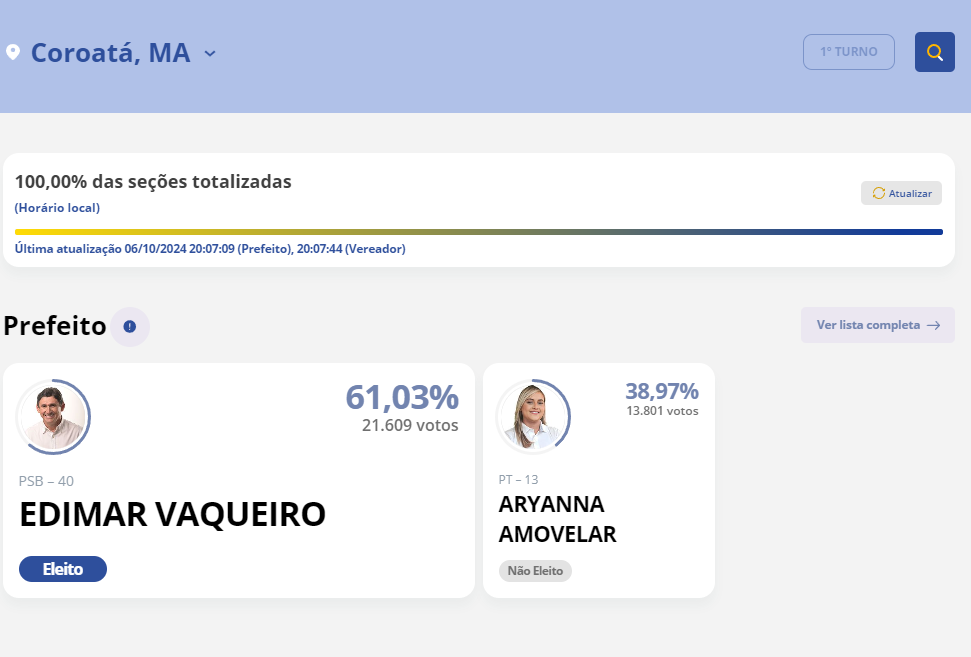Click the Não Eleito badge
The height and width of the screenshot is (657, 971).
pos(535,571)
